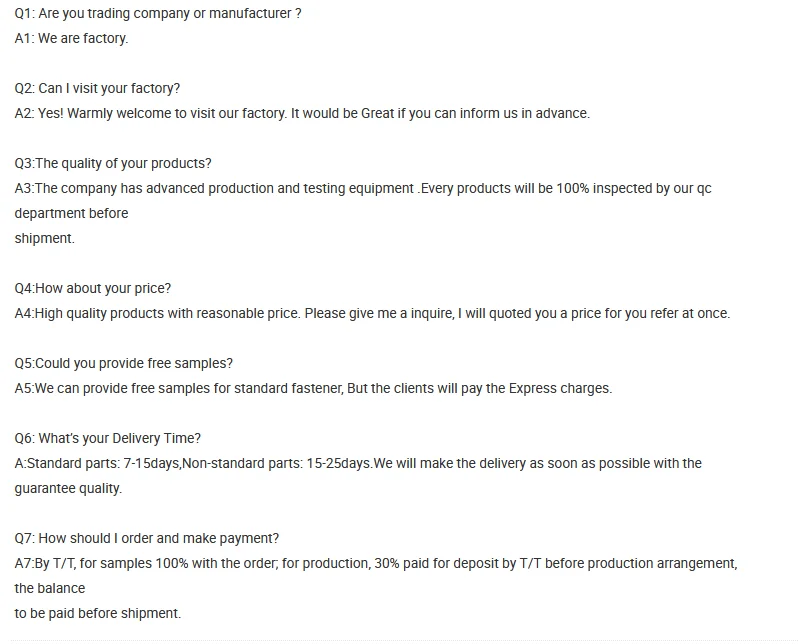Select the Q7 order and payment question
The height and width of the screenshot is (644, 799).
tap(147, 538)
